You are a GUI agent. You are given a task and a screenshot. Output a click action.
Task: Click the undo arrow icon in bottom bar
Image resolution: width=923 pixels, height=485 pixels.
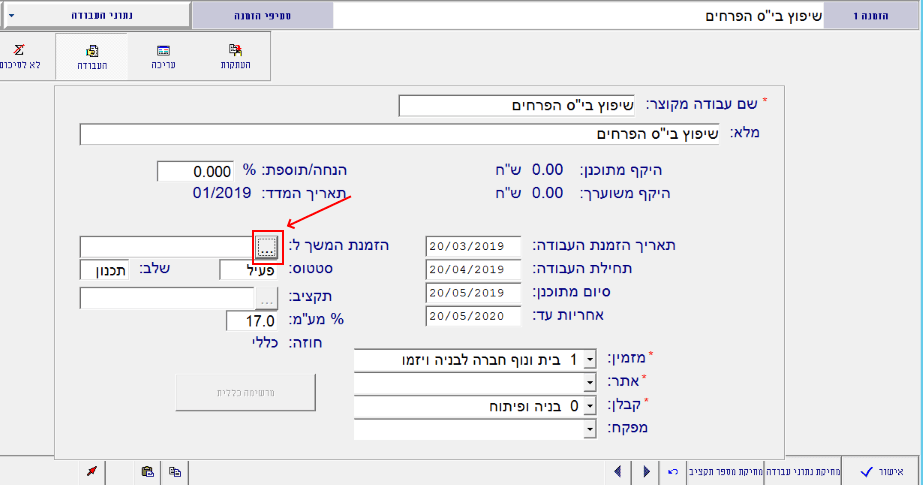pos(673,472)
